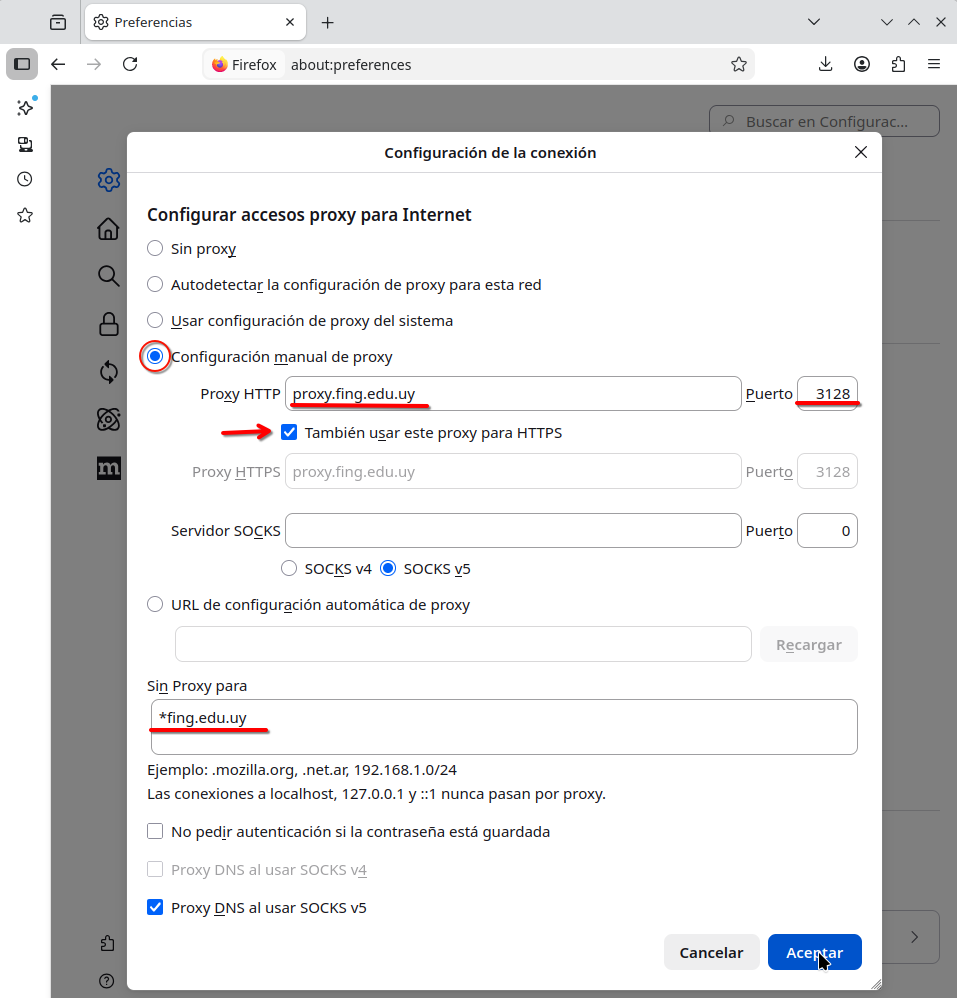Click the Cancelar button

711,952
